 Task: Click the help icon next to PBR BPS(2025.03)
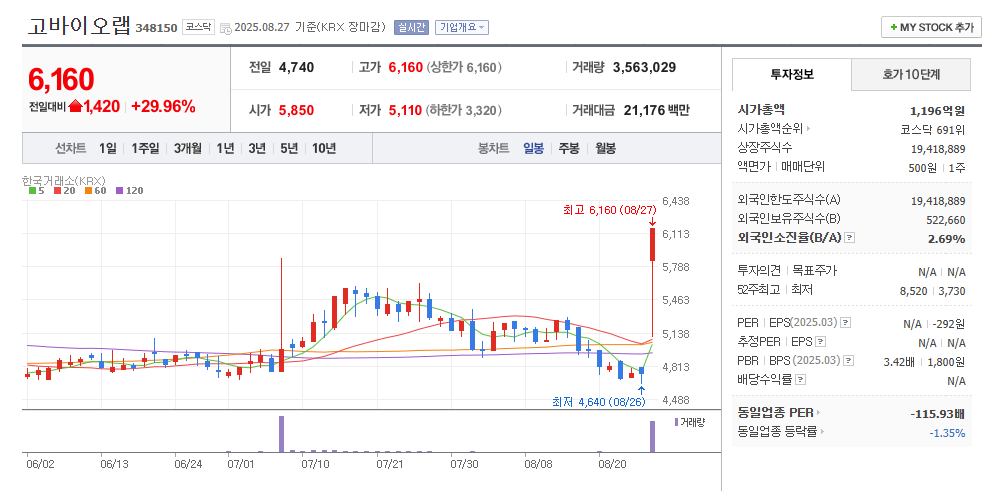pos(849,361)
